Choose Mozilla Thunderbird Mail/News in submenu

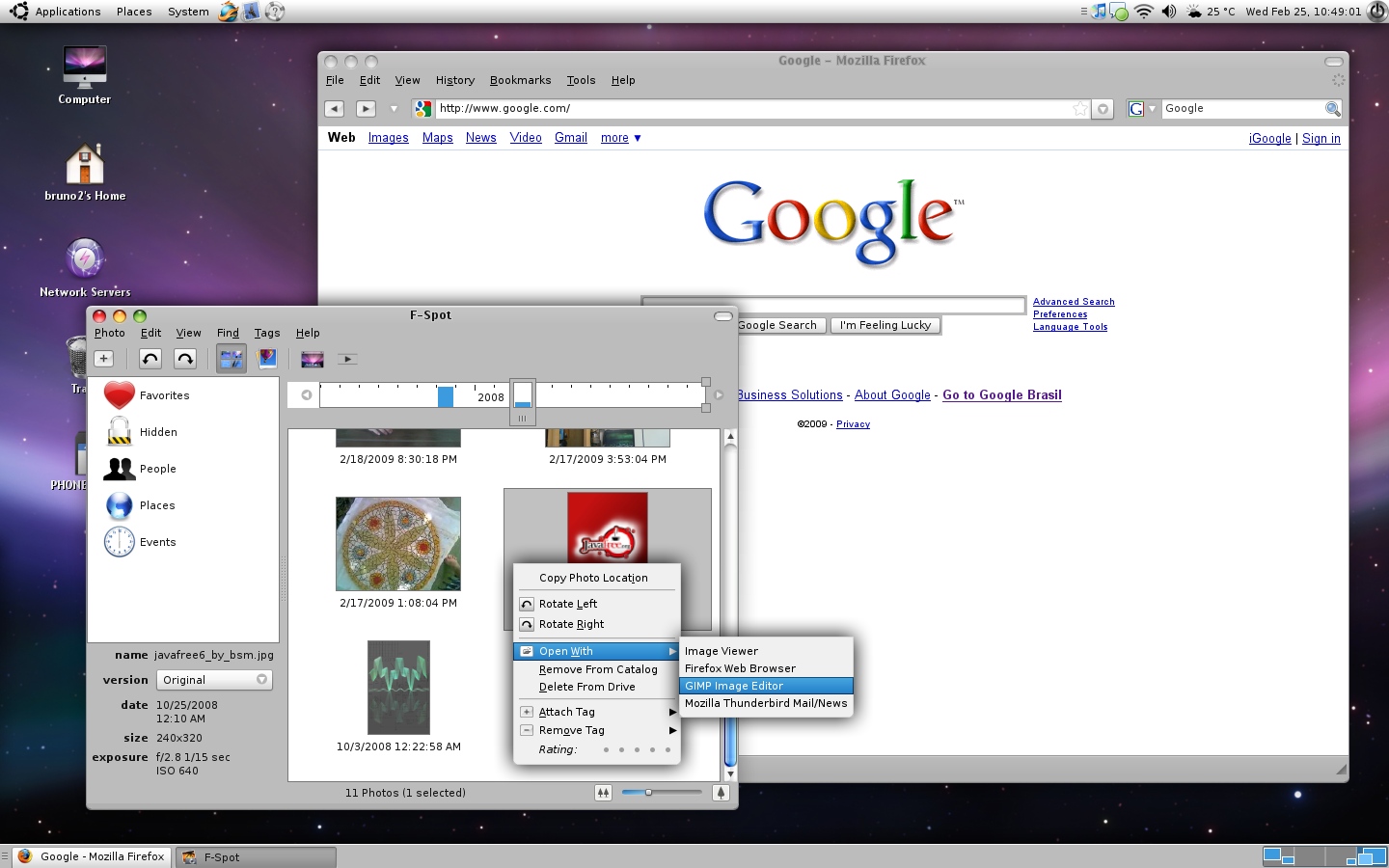[x=766, y=703]
